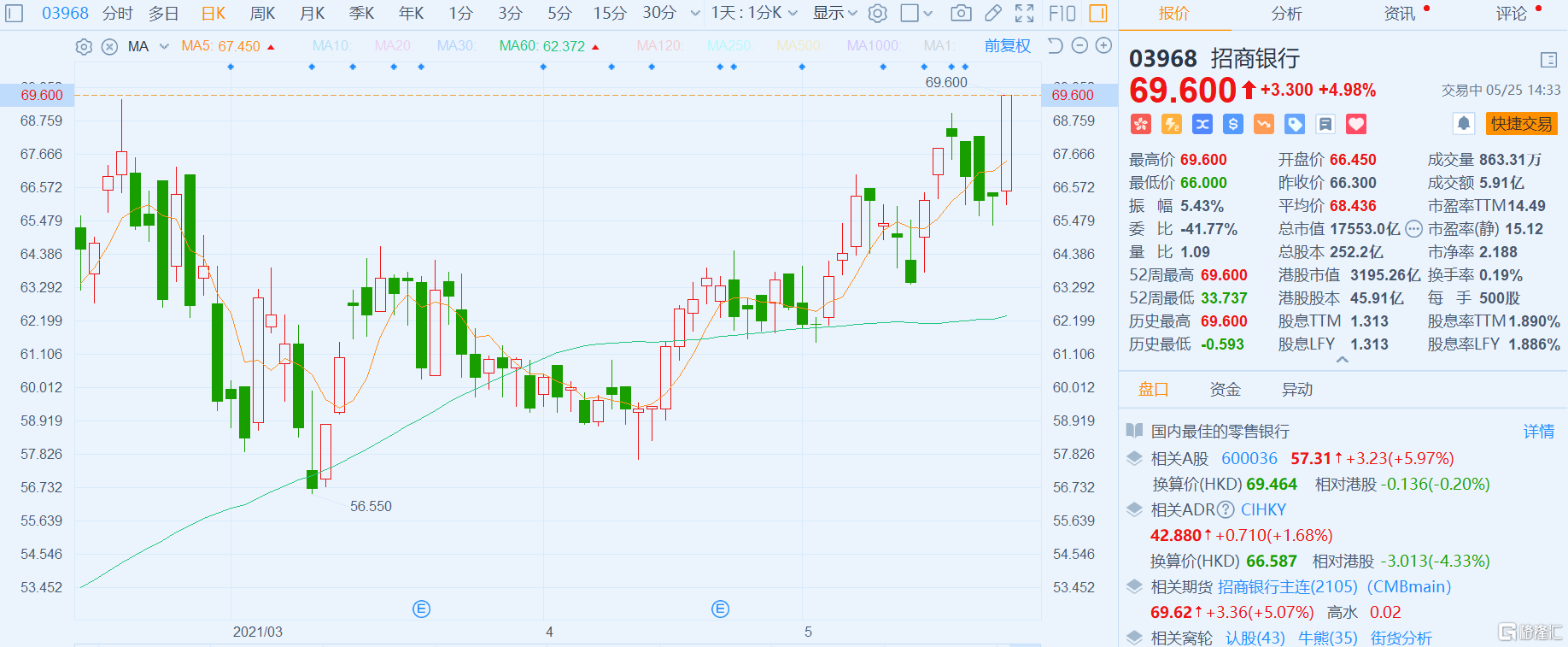Open MA indicator settings gear icon
The width and height of the screenshot is (1568, 647).
click(x=84, y=47)
